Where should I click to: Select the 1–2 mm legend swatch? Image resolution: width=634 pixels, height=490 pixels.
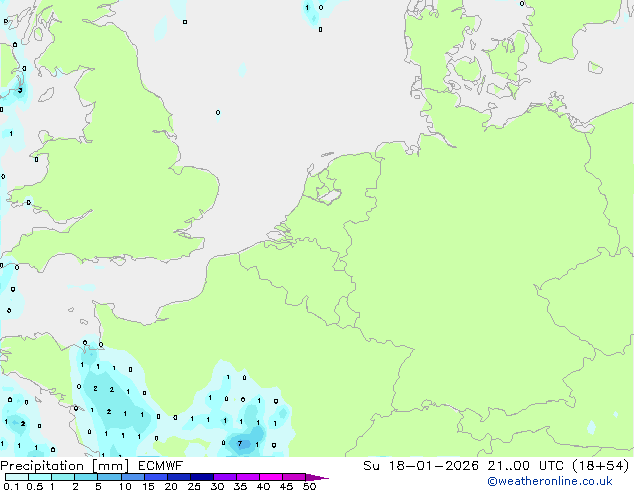63,477
